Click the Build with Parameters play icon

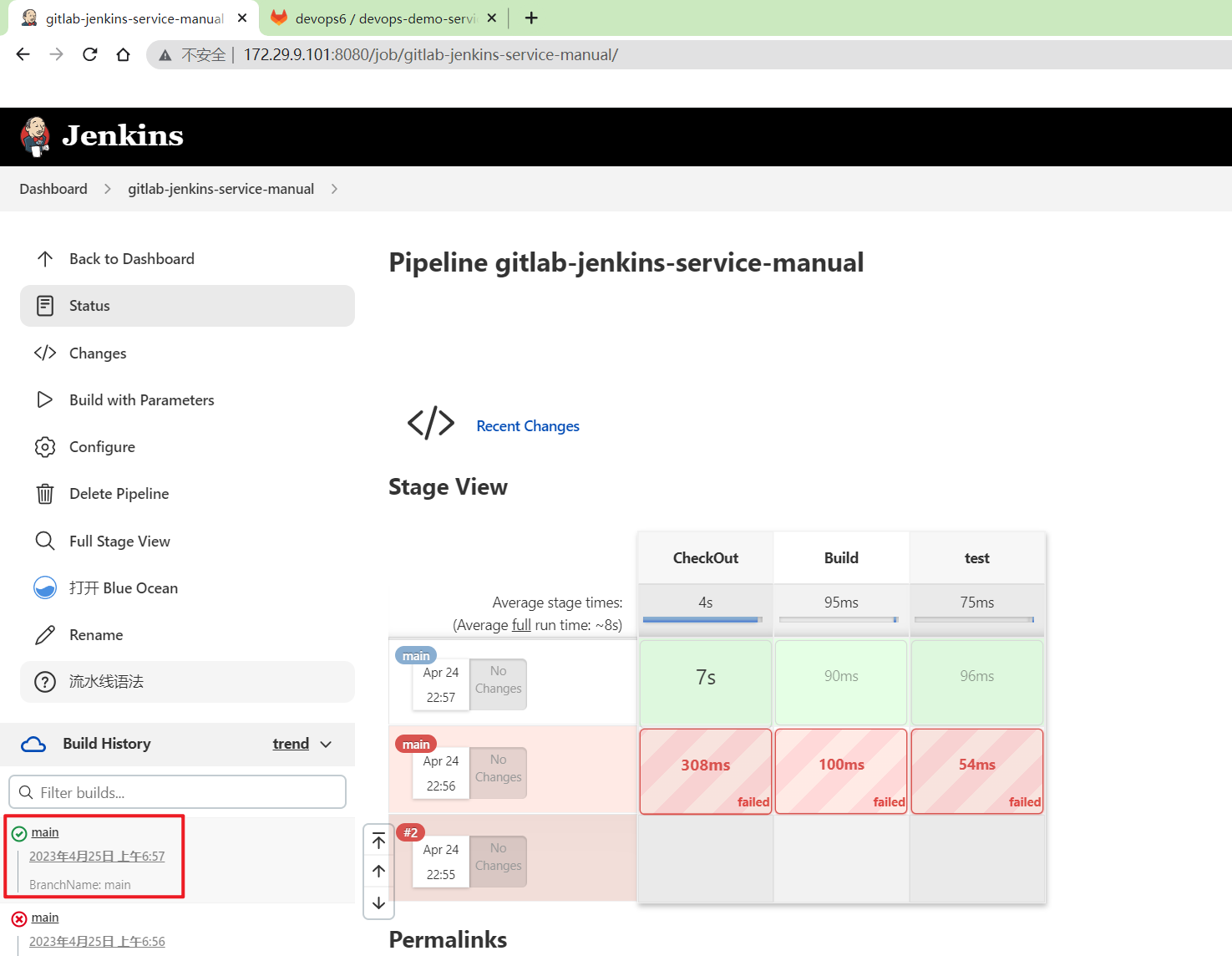(45, 399)
